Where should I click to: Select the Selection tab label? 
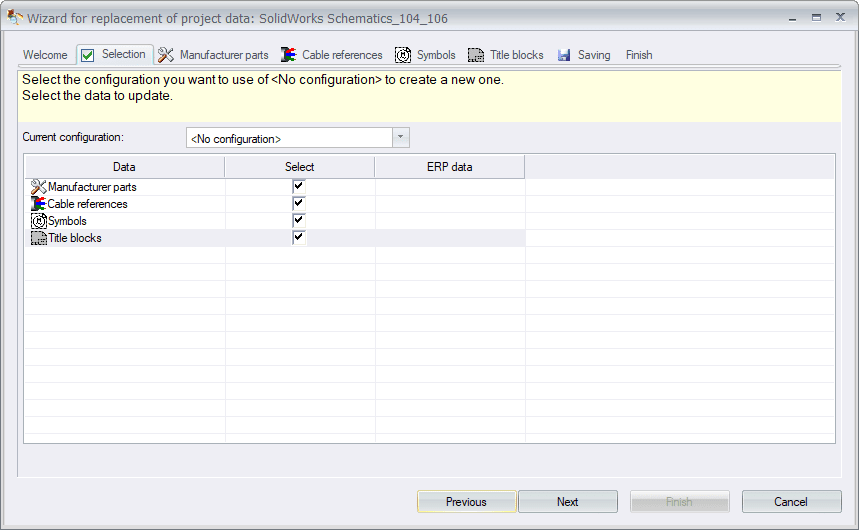(123, 54)
